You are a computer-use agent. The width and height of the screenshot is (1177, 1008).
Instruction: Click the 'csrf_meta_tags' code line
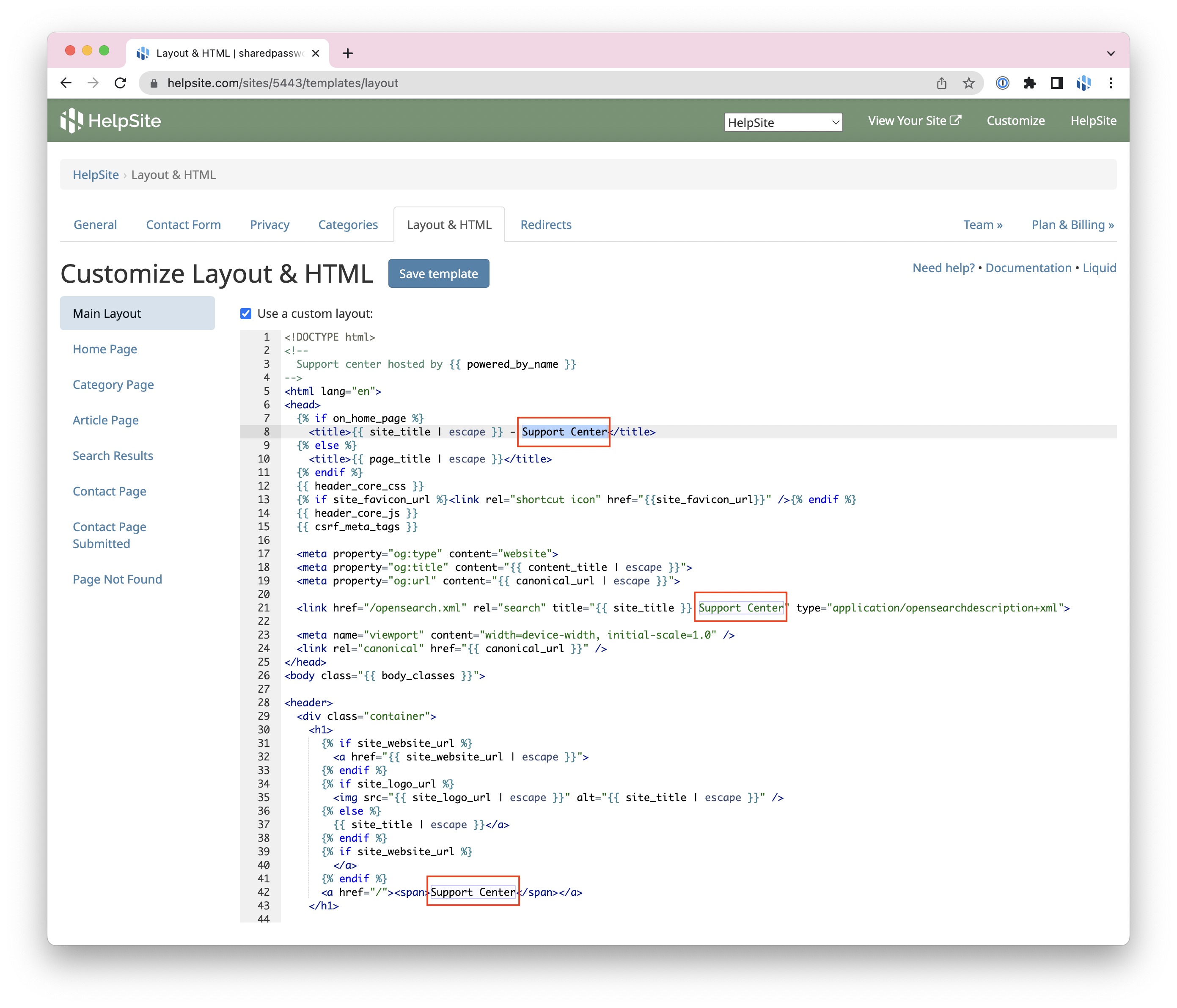click(x=357, y=527)
